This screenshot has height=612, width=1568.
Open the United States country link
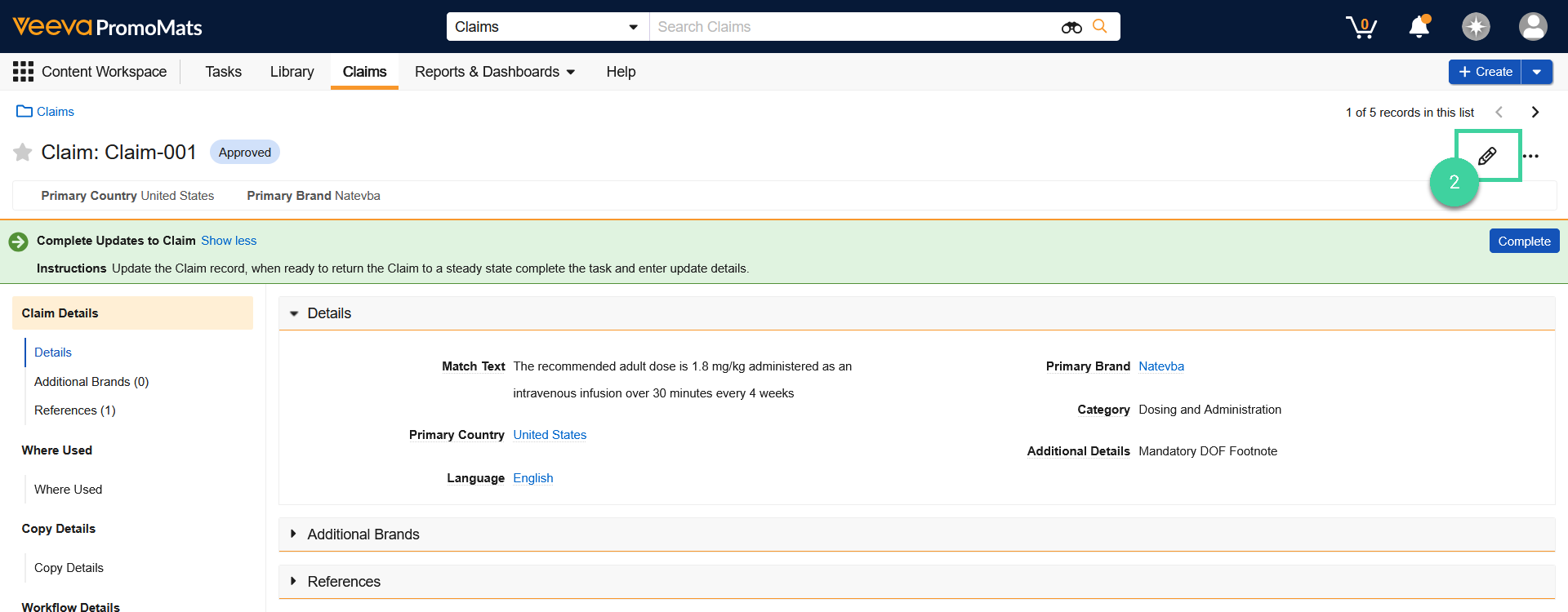pyautogui.click(x=550, y=435)
